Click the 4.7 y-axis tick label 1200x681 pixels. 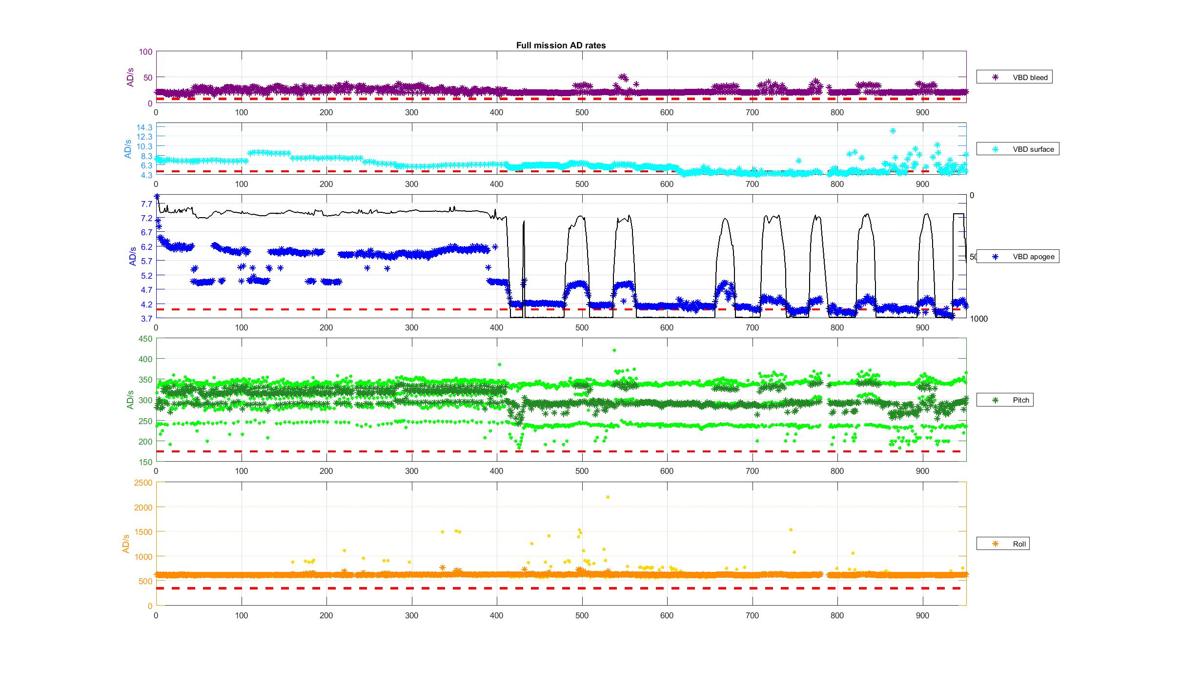pyautogui.click(x=147, y=290)
